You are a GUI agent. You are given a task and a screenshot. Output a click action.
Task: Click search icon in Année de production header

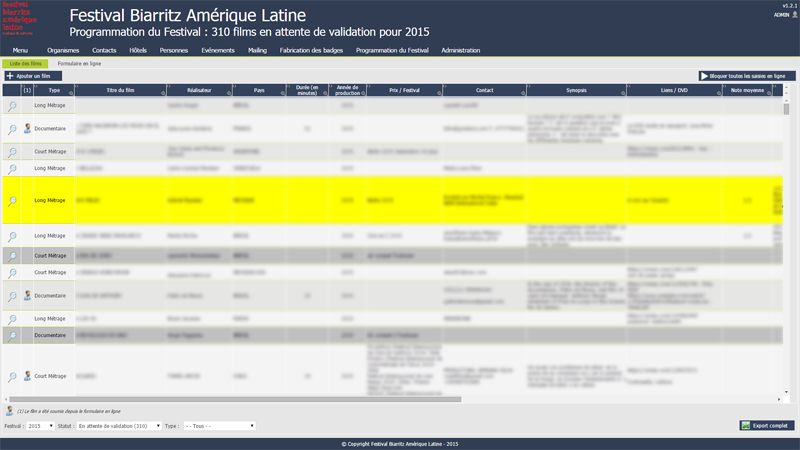coord(363,93)
